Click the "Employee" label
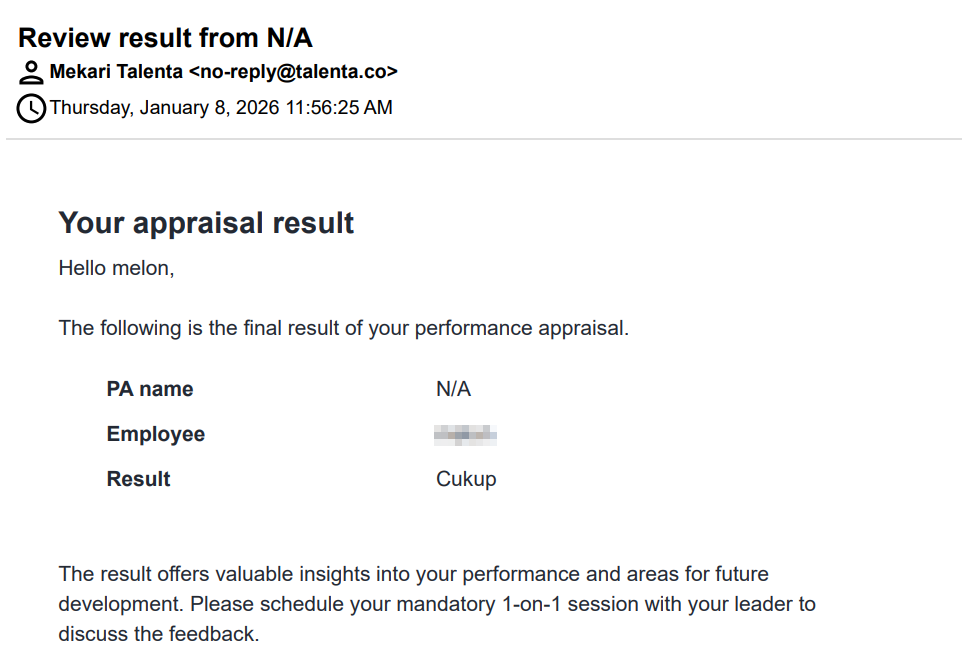This screenshot has width=962, height=666. (156, 434)
